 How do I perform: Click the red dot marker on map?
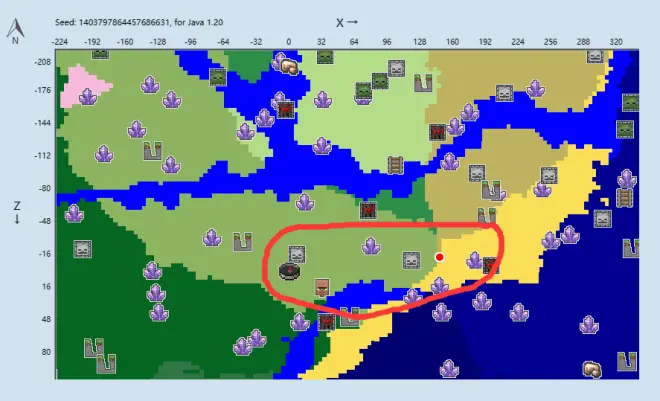click(439, 257)
